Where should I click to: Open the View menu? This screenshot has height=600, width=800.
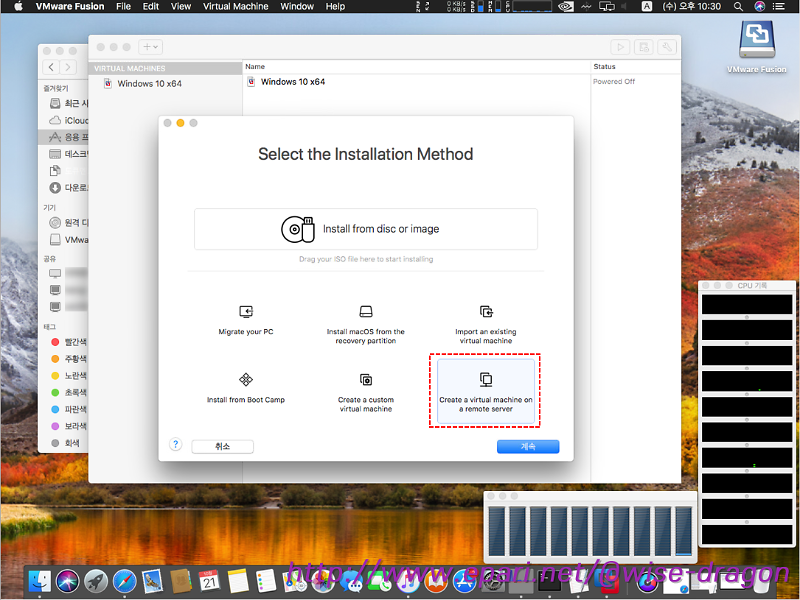click(181, 7)
